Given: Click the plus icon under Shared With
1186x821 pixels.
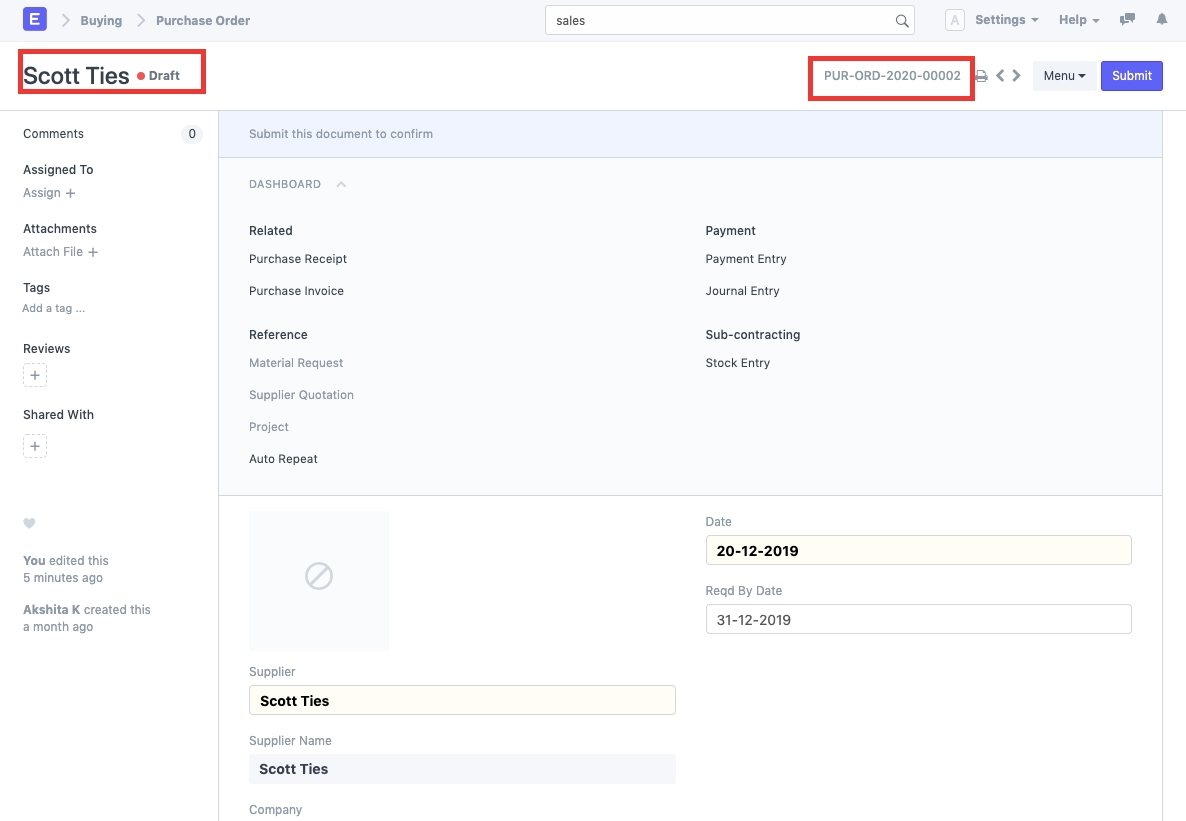Looking at the screenshot, I should click(35, 446).
